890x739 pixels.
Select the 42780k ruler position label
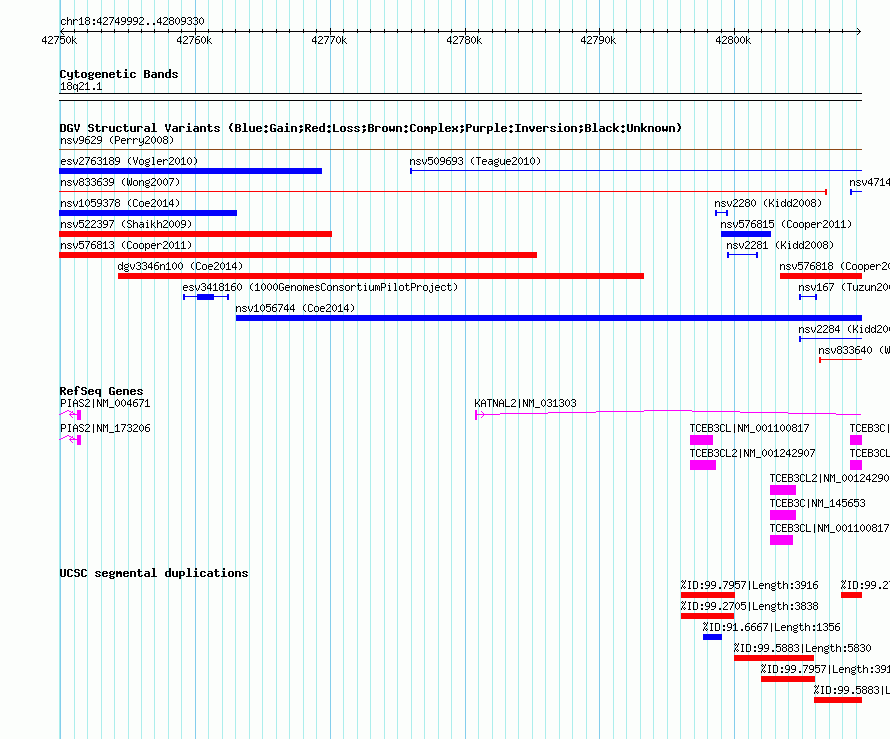(x=464, y=40)
